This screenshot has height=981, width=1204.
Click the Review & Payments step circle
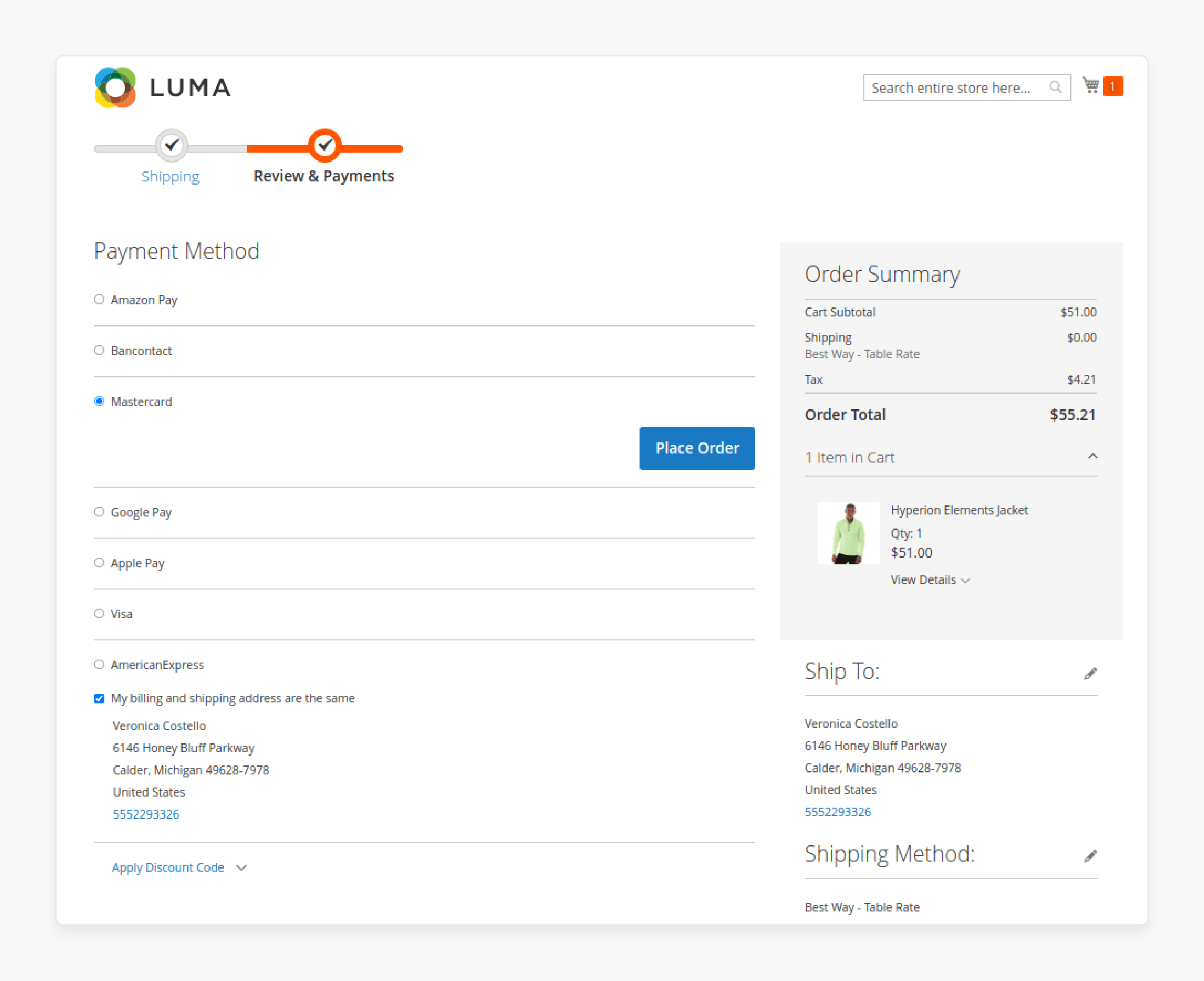click(325, 146)
